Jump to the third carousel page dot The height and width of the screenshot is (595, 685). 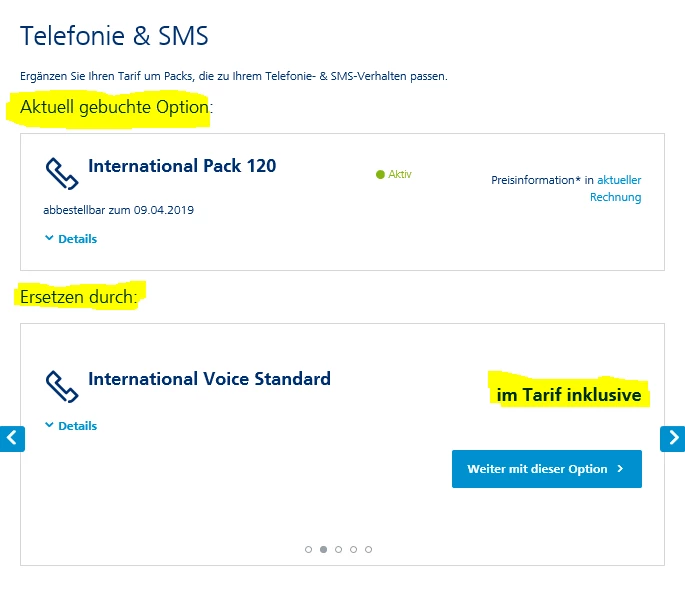pyautogui.click(x=339, y=549)
